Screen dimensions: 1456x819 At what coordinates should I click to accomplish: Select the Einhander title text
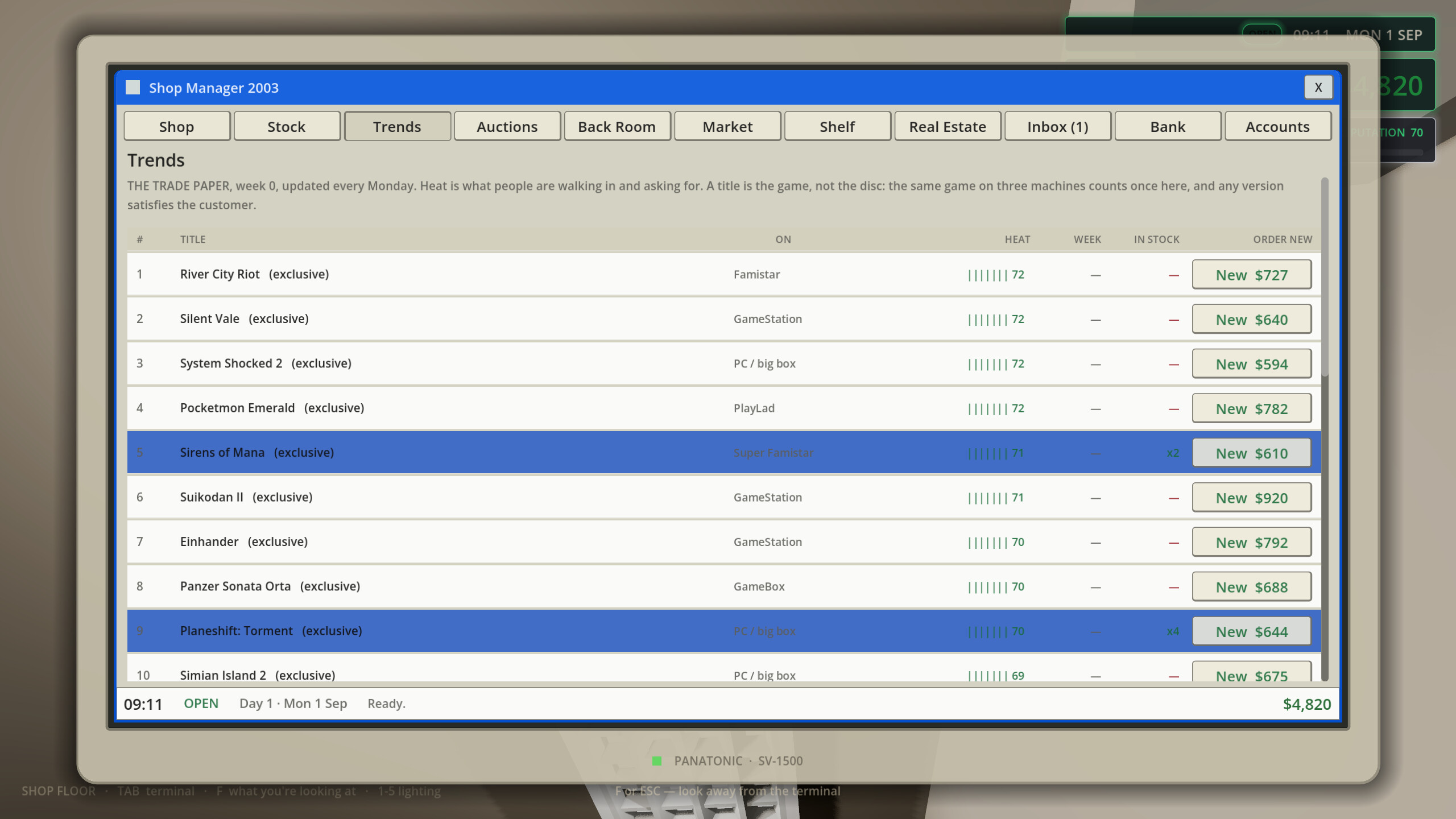click(x=209, y=541)
